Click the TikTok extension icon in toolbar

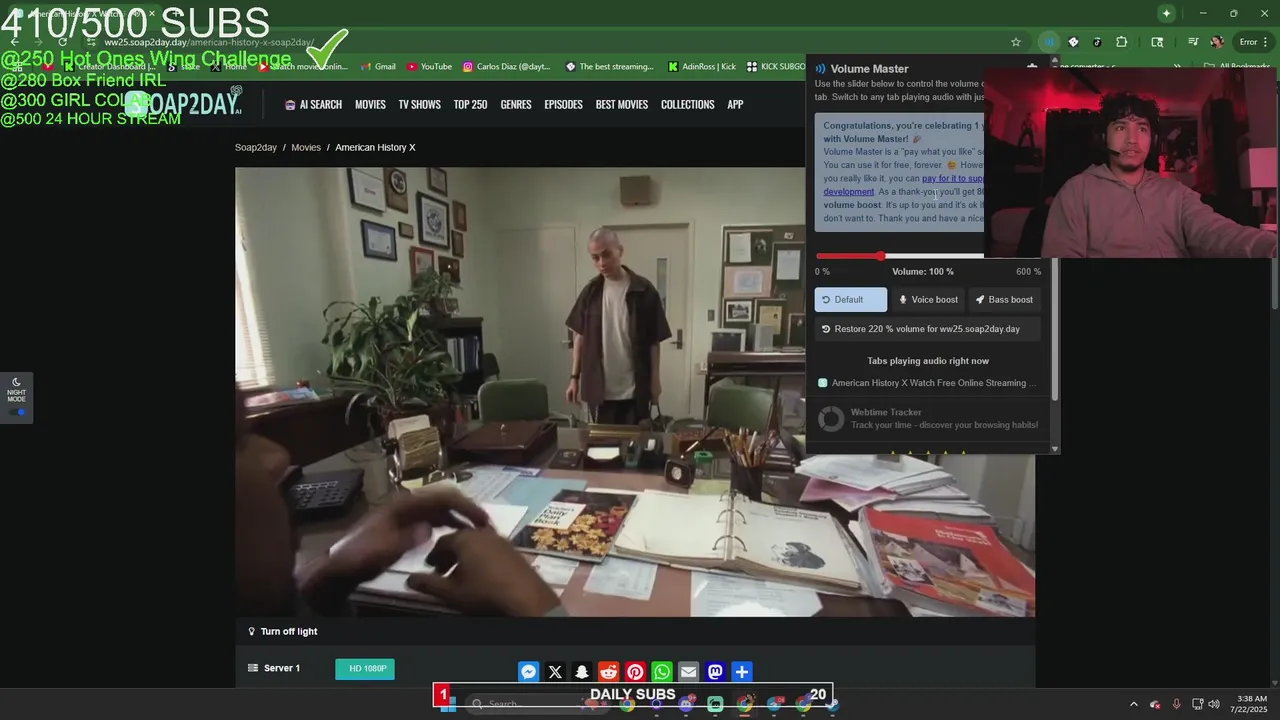[1097, 42]
